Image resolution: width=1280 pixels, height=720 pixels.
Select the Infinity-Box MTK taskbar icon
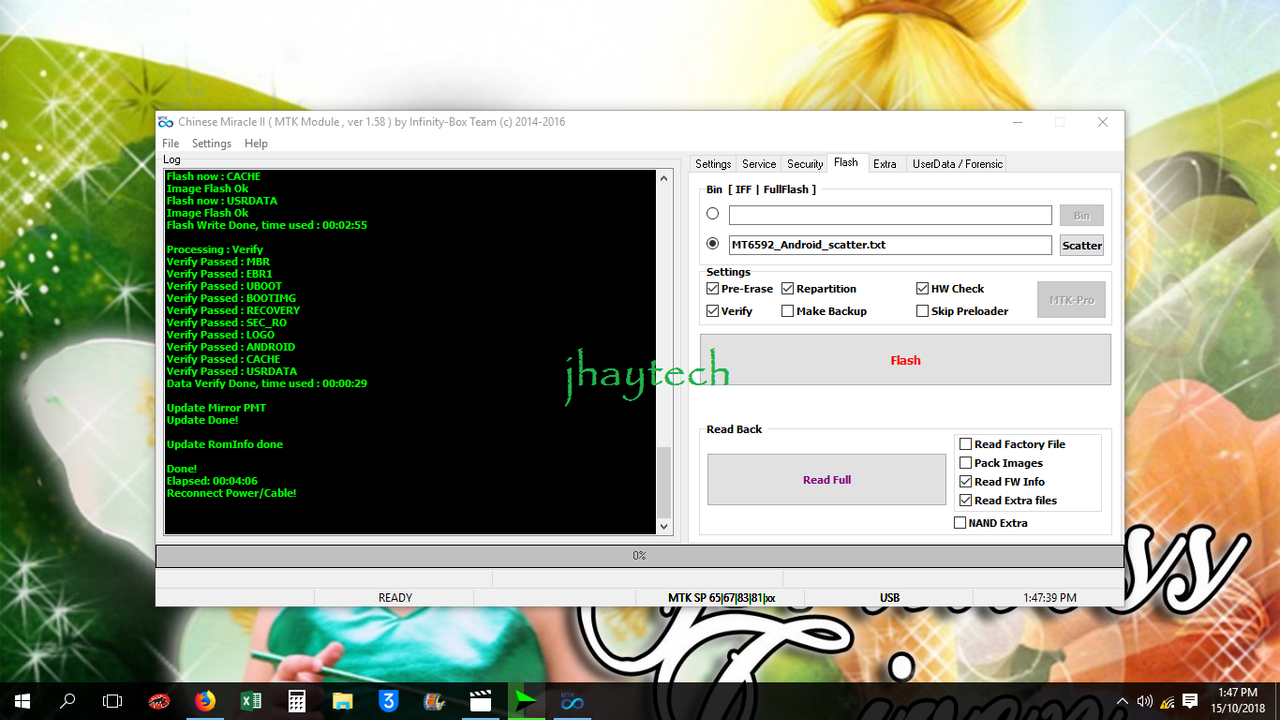(x=572, y=701)
